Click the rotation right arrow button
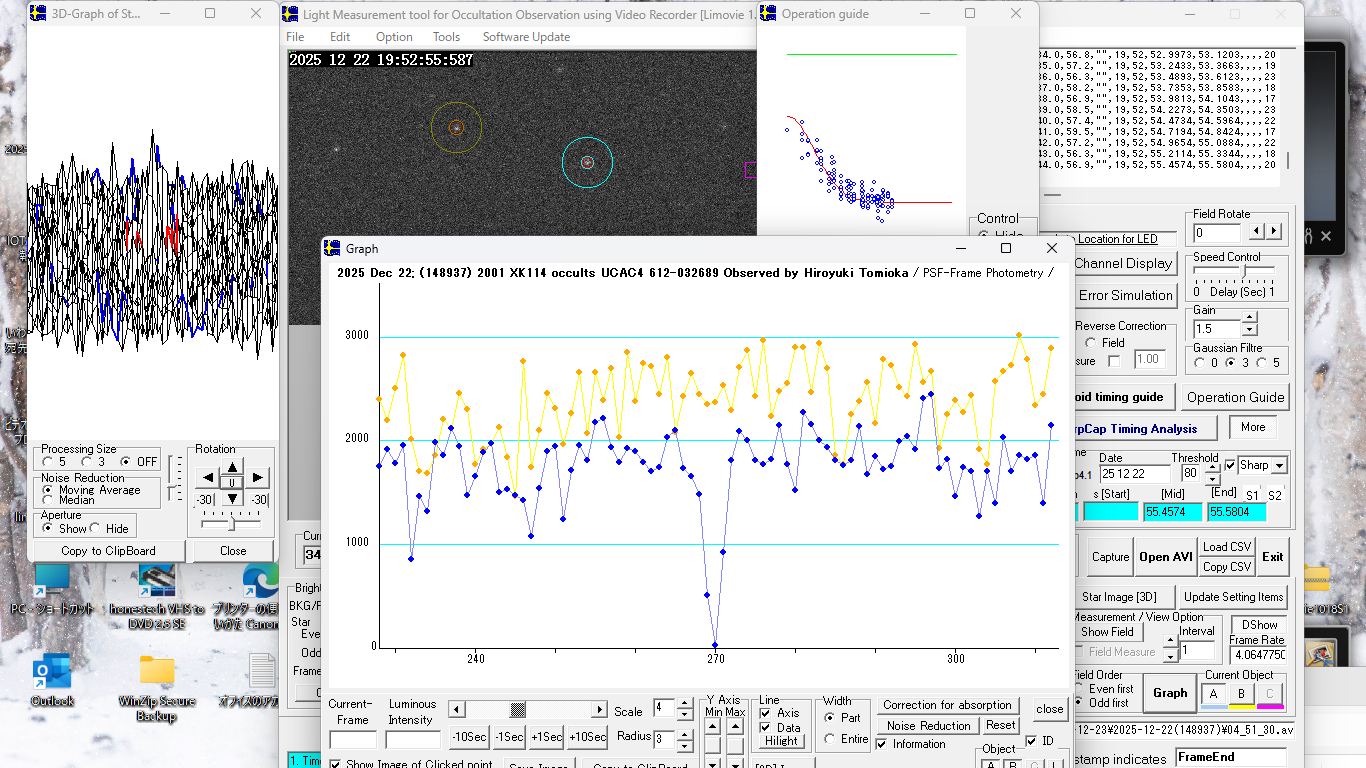Image resolution: width=1366 pixels, height=768 pixels. click(258, 478)
